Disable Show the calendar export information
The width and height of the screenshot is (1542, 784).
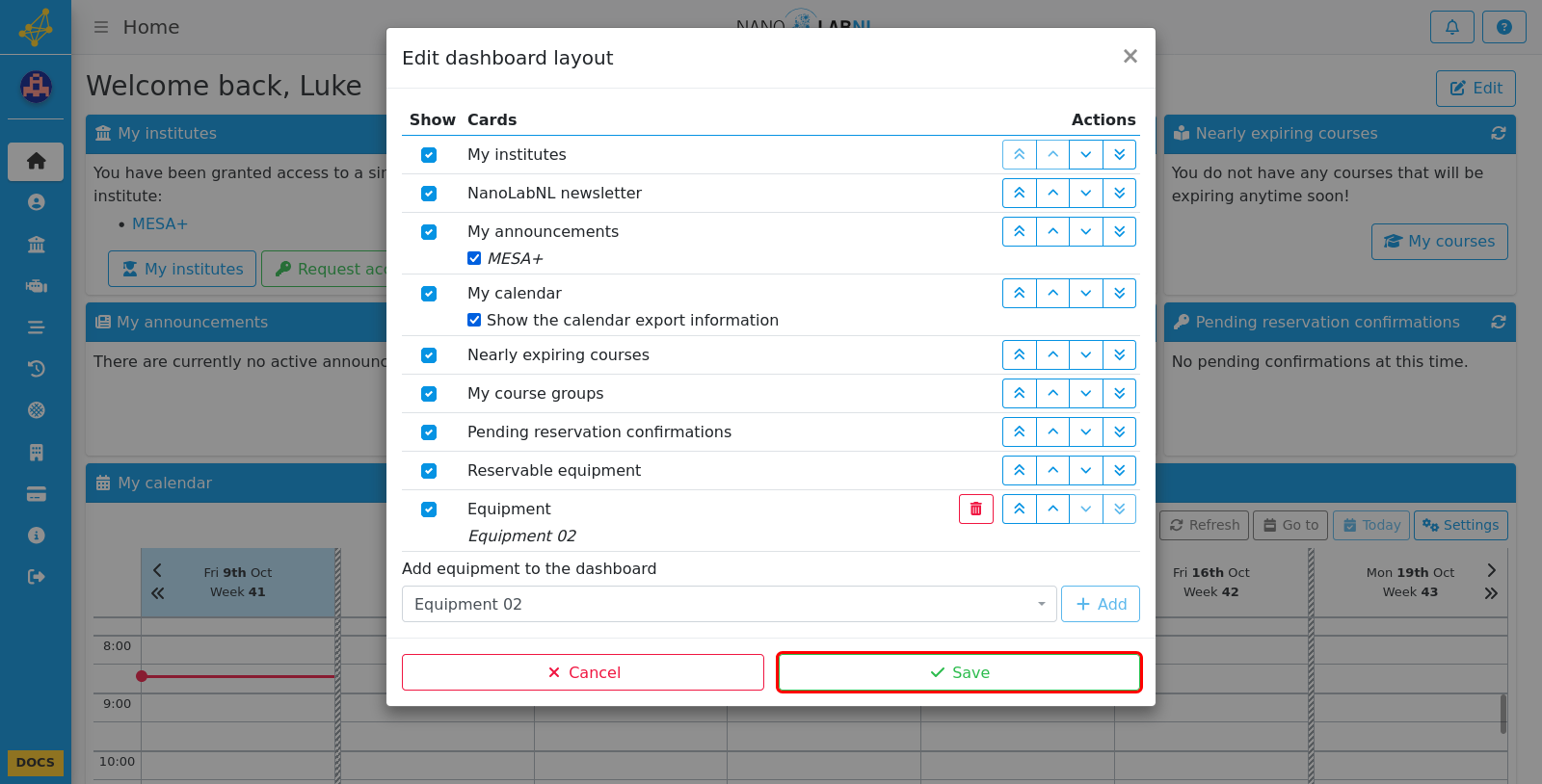point(474,320)
